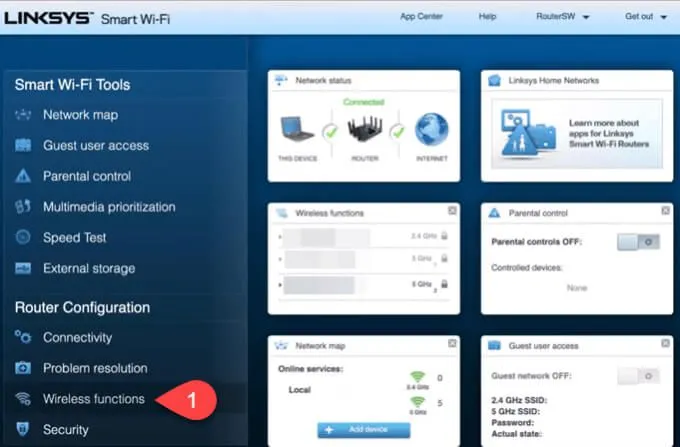Close the Guest user access widget
Image resolution: width=680 pixels, height=447 pixels.
(665, 343)
